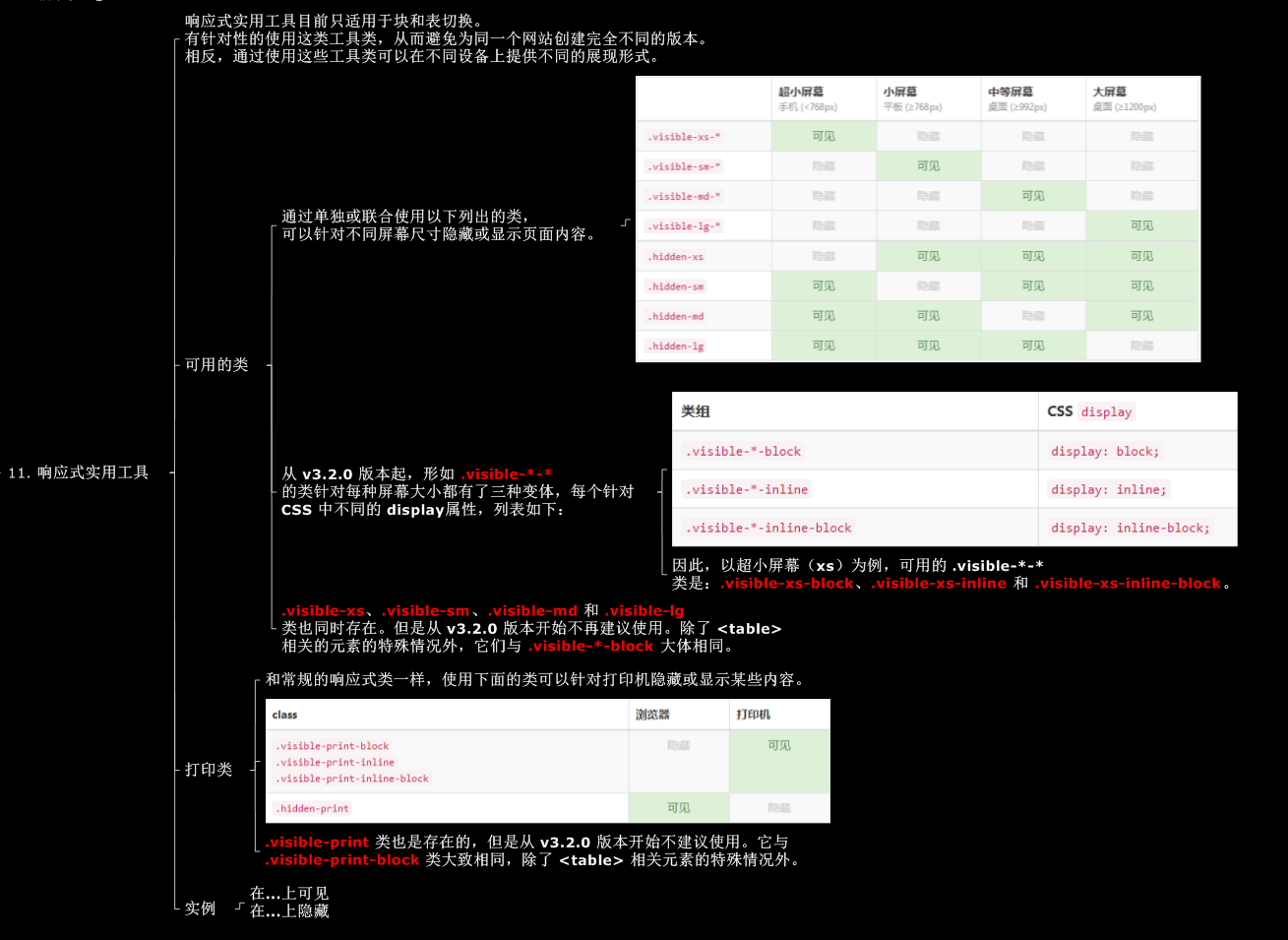This screenshot has width=1288, height=940.
Task: Click the green 可见 cell under 打印机
Action: coord(779,761)
